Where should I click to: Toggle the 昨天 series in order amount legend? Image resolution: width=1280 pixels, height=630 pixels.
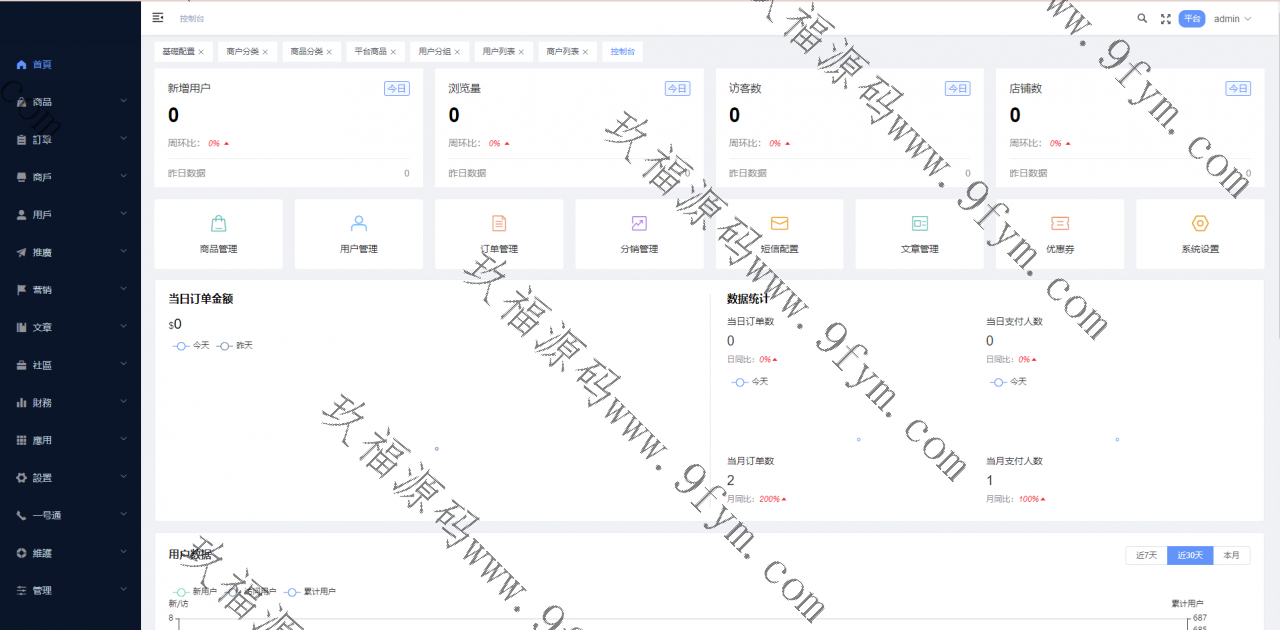click(236, 345)
